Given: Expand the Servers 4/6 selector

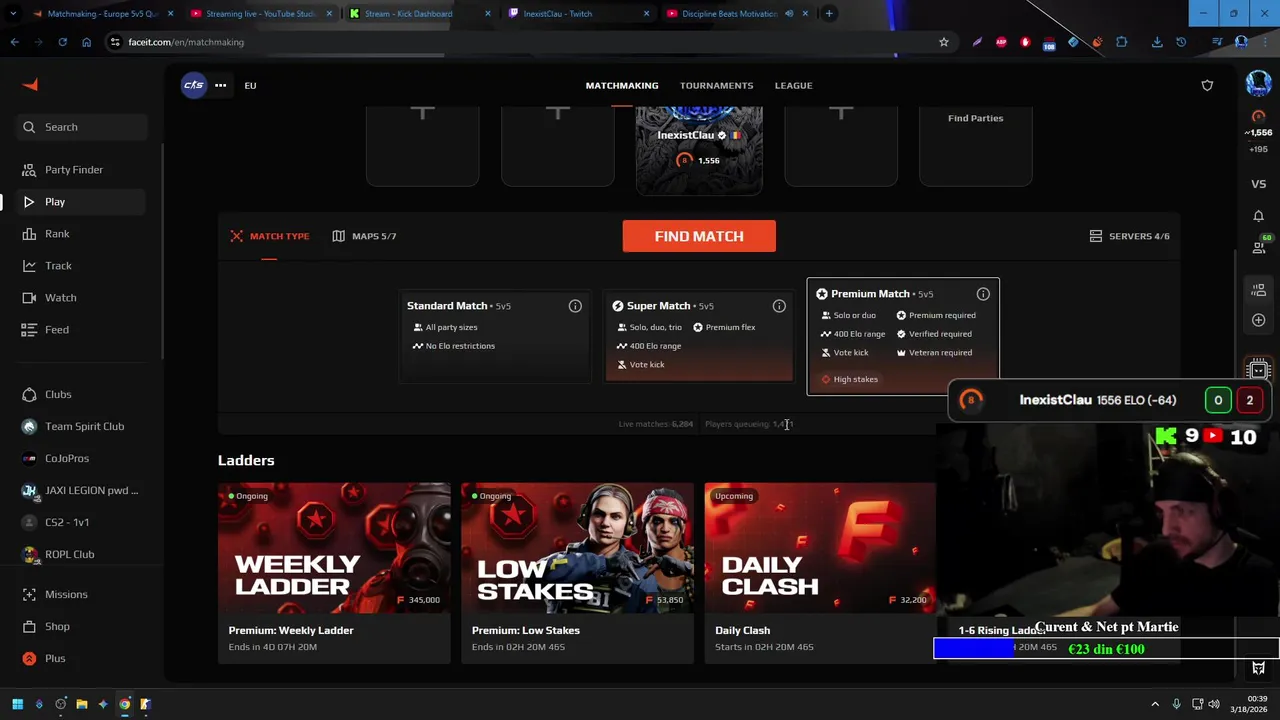Looking at the screenshot, I should (x=1129, y=236).
